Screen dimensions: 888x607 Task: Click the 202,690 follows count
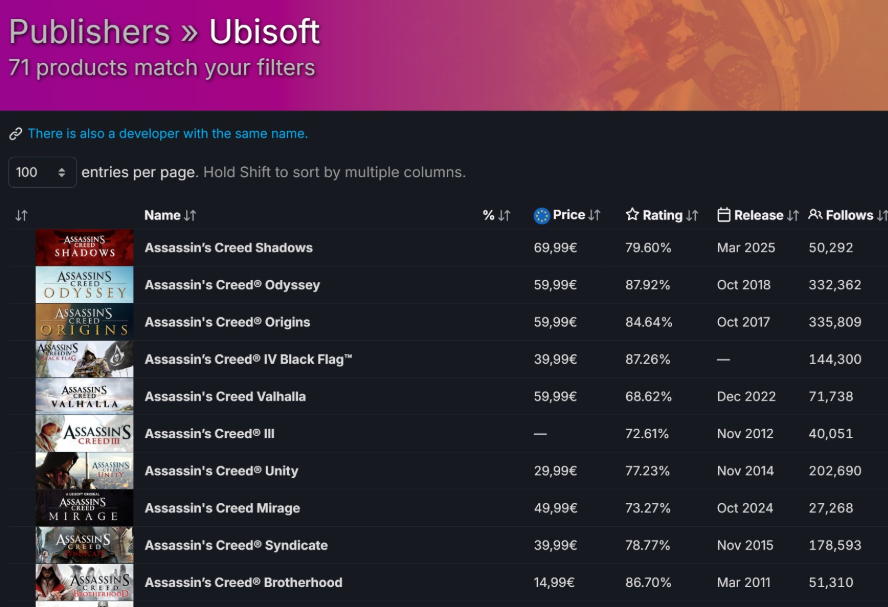point(835,471)
